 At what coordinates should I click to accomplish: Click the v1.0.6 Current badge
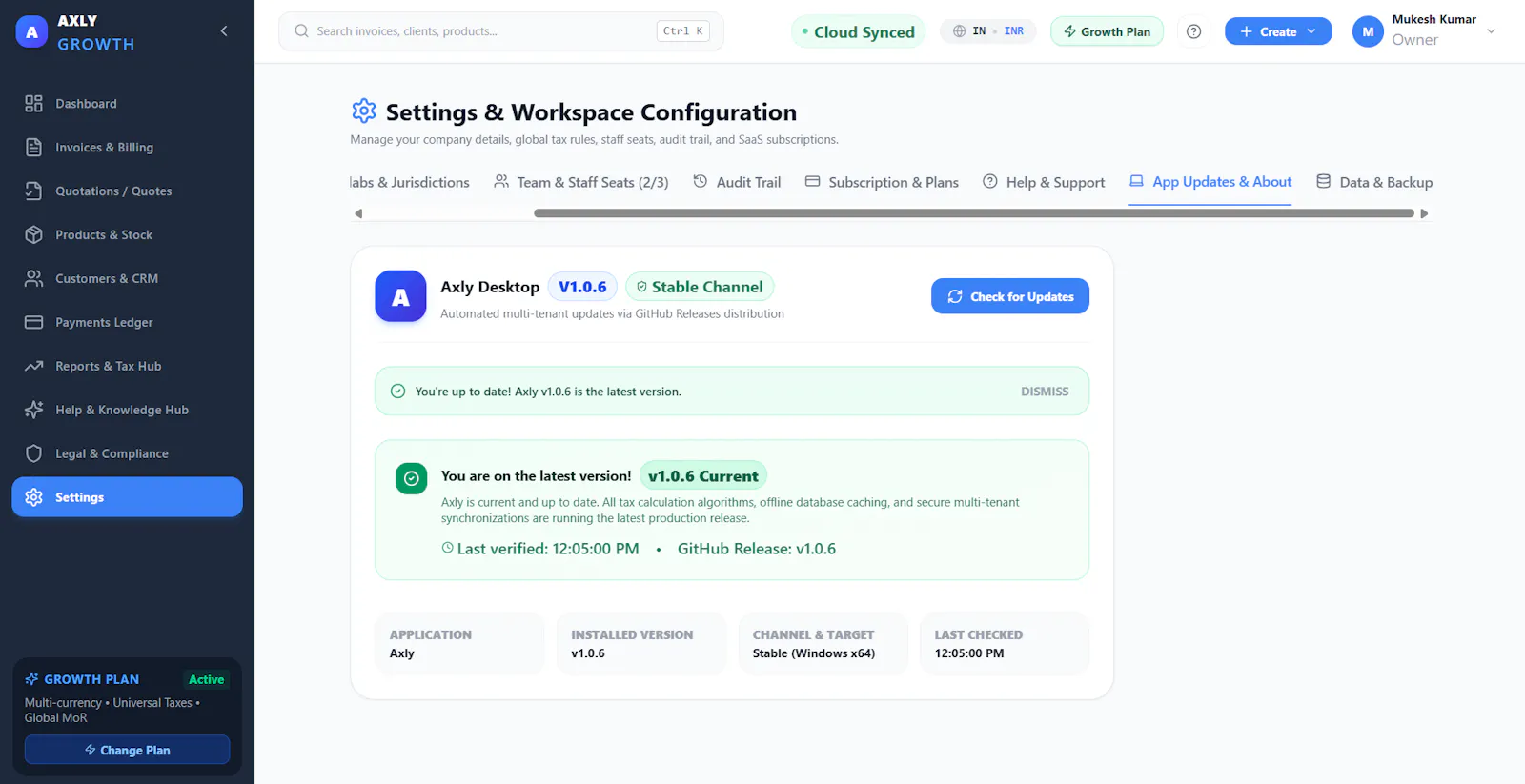click(703, 475)
